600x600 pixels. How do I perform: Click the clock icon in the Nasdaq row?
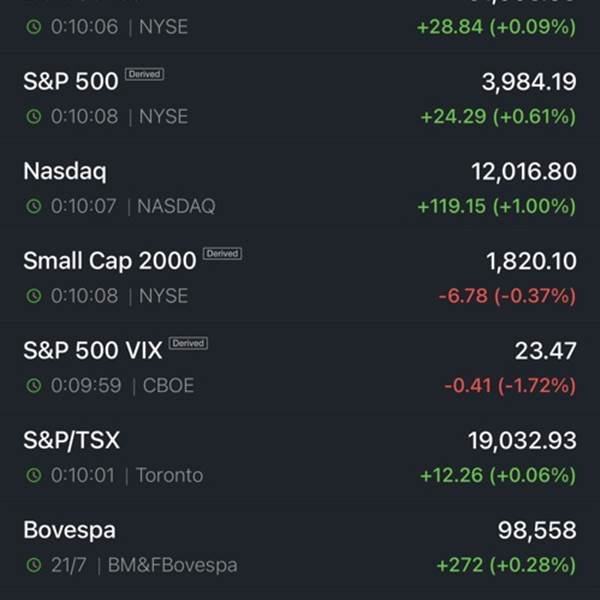(x=34, y=207)
